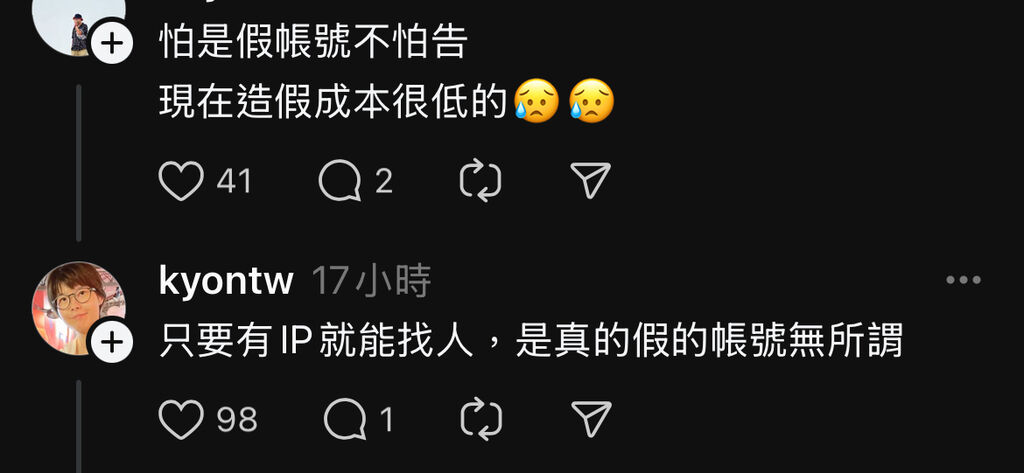Click the 41 like count
Viewport: 1024px width, 473px height.
tap(234, 181)
